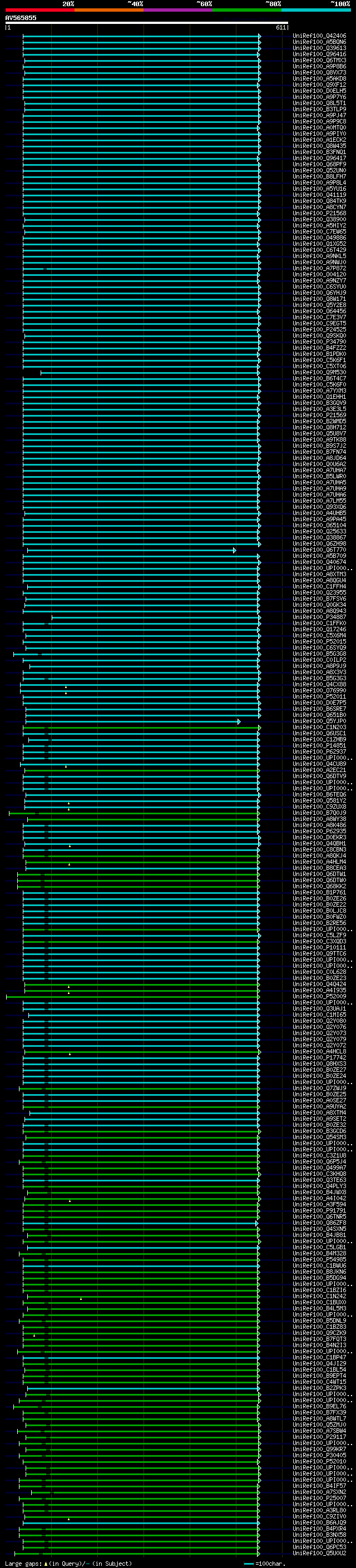Select hit label UniRef100_C7EW65

[319, 231]
